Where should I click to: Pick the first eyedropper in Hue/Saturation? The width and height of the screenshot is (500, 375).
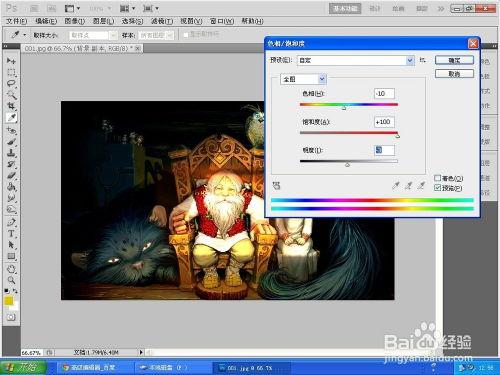tap(396, 185)
